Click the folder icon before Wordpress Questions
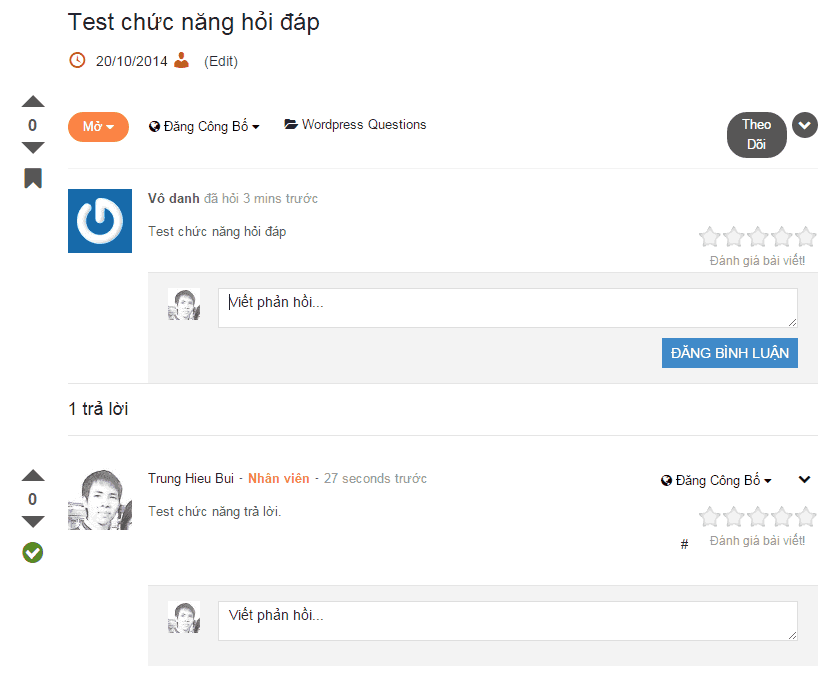This screenshot has height=682, width=839. click(x=290, y=124)
